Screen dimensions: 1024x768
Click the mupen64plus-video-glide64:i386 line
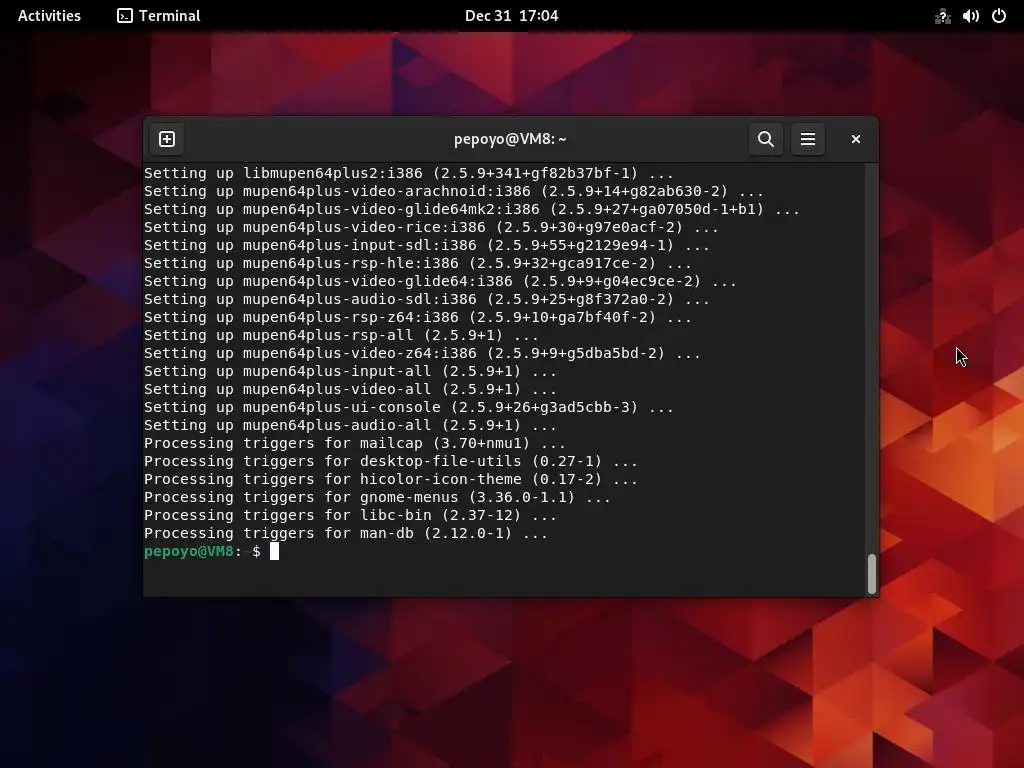point(441,281)
